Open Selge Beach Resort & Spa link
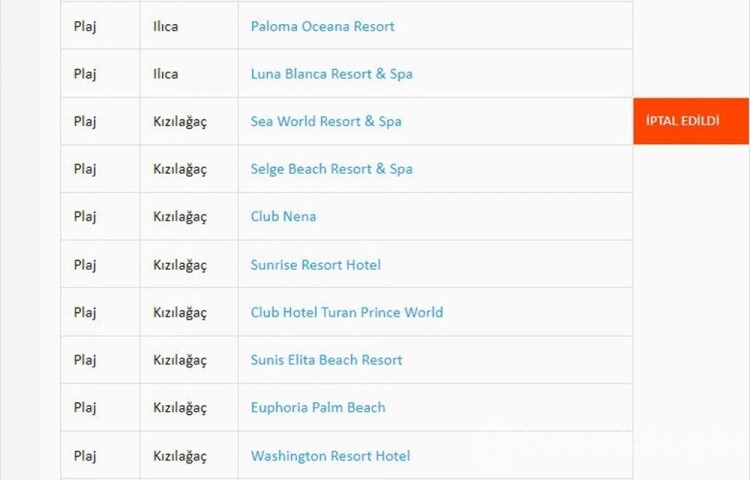 tap(331, 169)
